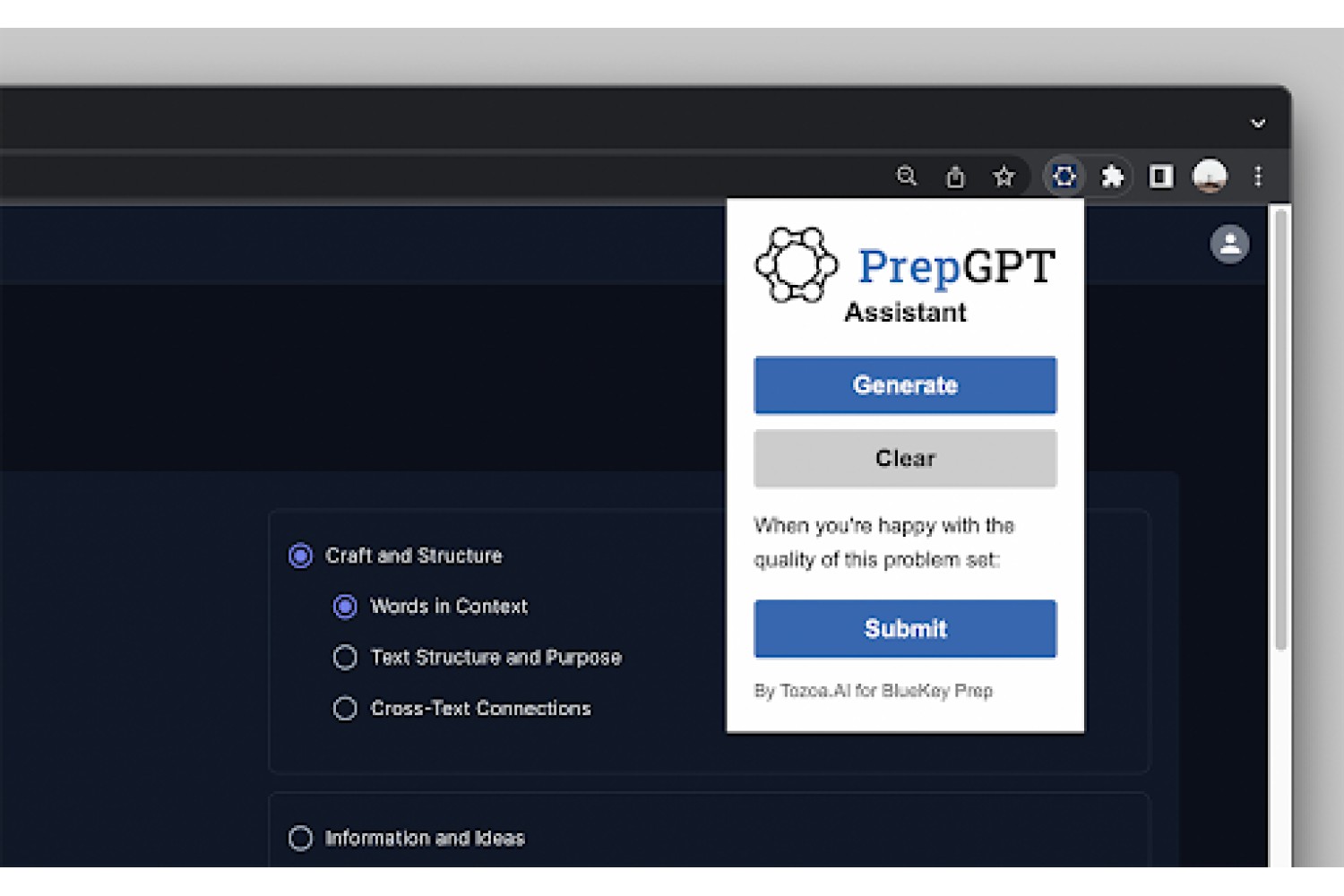Click the 'By Tozoa.AI for BlueKey Prep' text
The image size is (1344, 896).
874,691
